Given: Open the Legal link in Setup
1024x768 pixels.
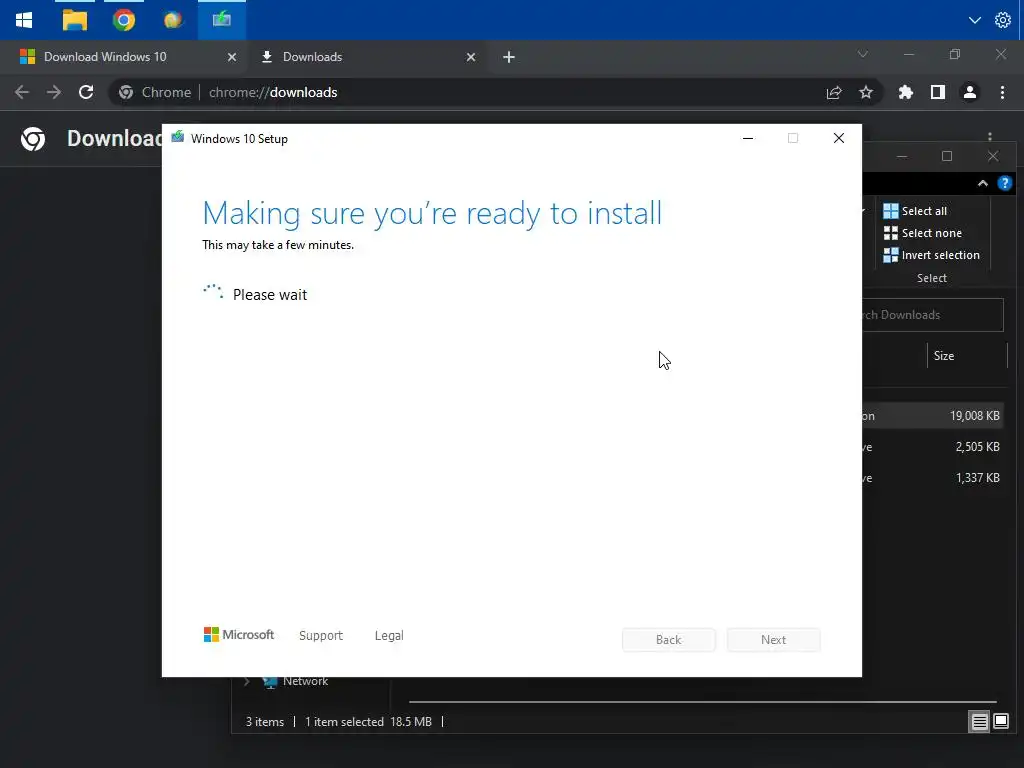Looking at the screenshot, I should (389, 635).
